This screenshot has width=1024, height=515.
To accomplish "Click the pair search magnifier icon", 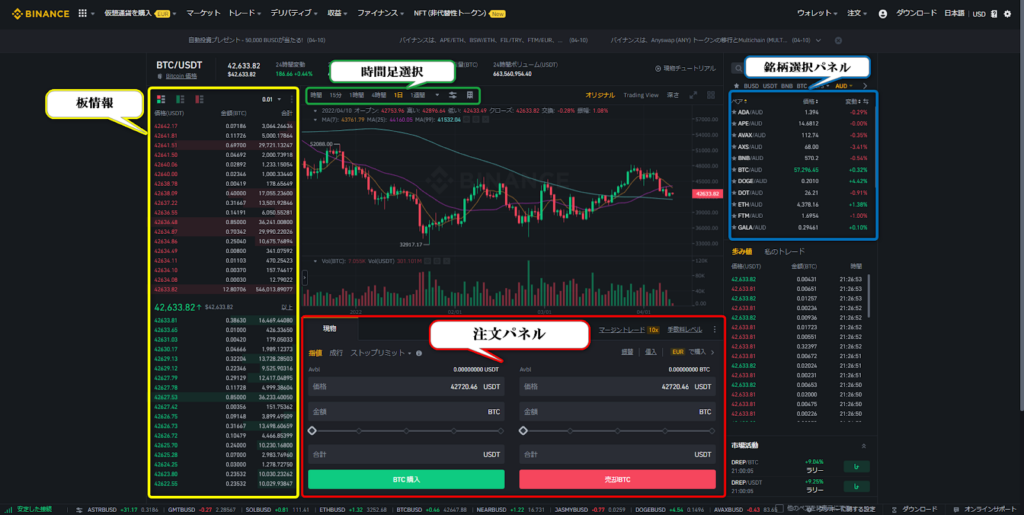I will (737, 68).
